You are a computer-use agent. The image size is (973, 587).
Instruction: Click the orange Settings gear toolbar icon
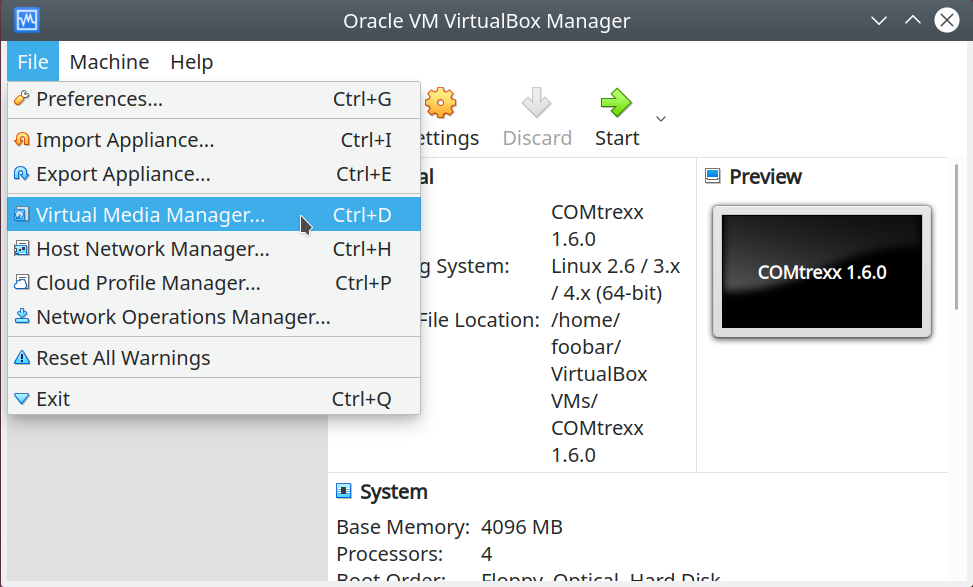(441, 103)
